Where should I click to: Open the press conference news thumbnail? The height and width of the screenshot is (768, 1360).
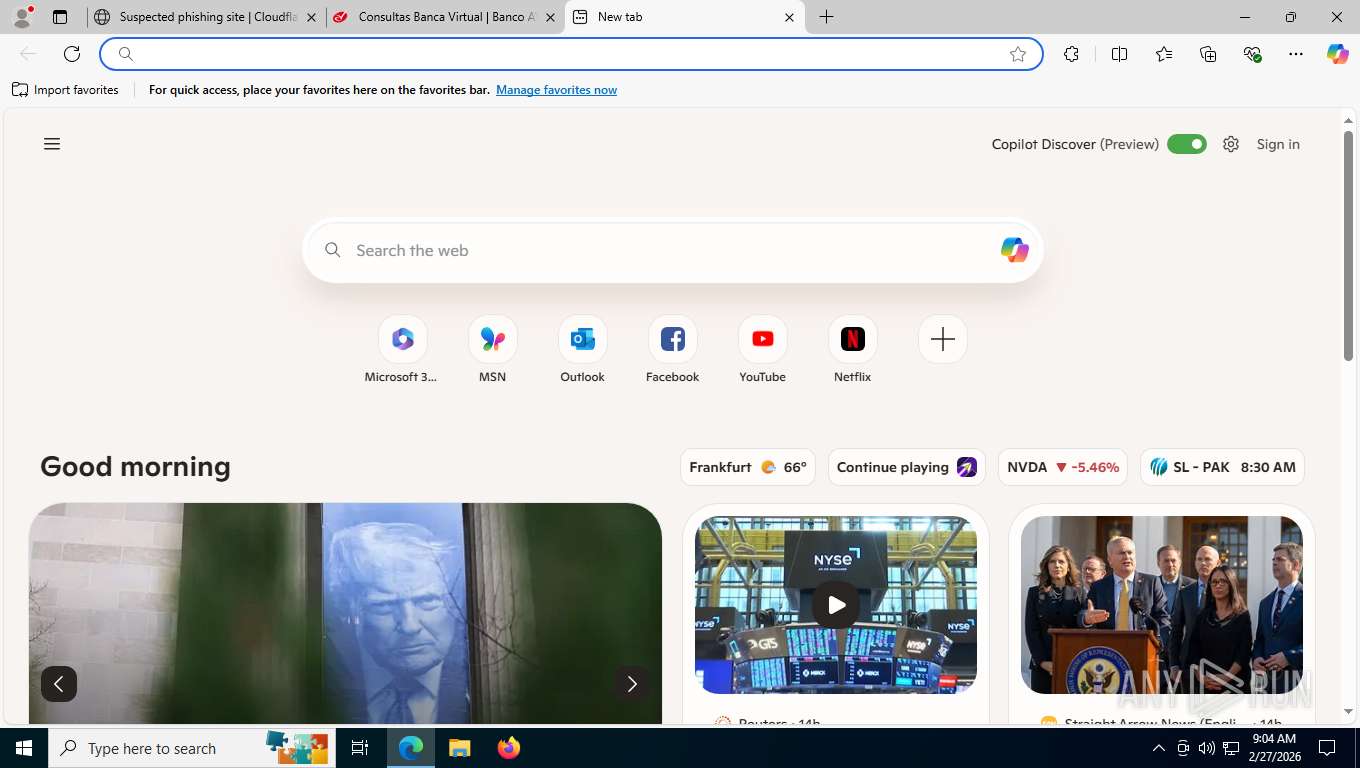click(1162, 605)
